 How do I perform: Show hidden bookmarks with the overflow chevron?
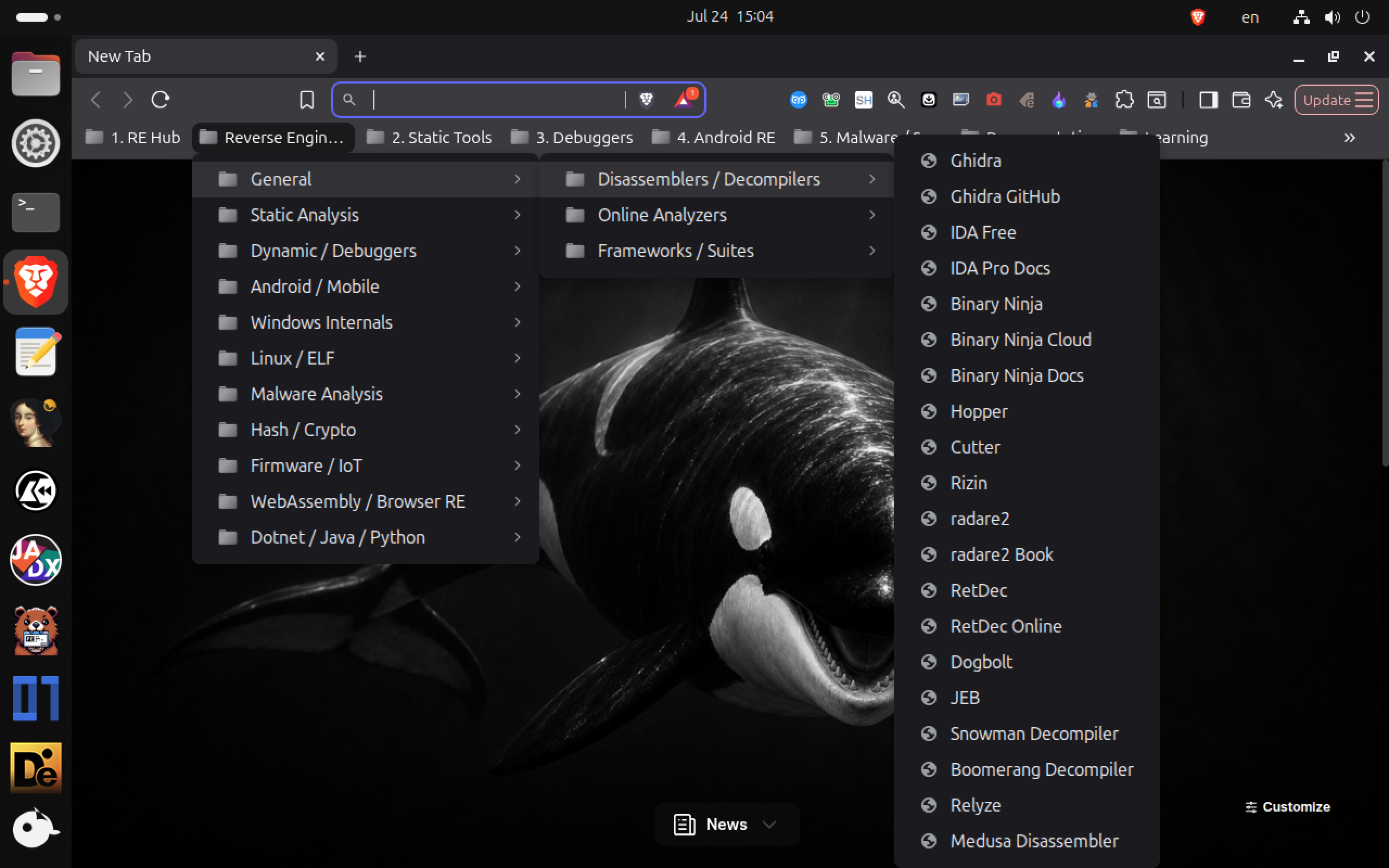[x=1349, y=138]
